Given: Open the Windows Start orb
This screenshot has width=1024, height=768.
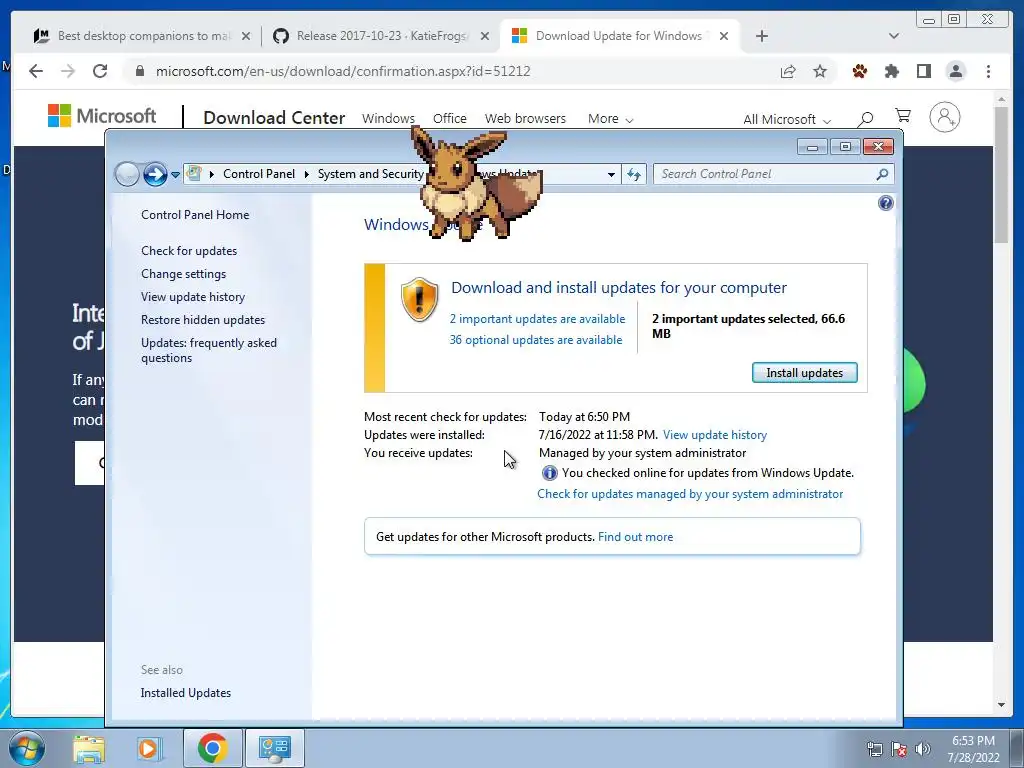Looking at the screenshot, I should 26,748.
